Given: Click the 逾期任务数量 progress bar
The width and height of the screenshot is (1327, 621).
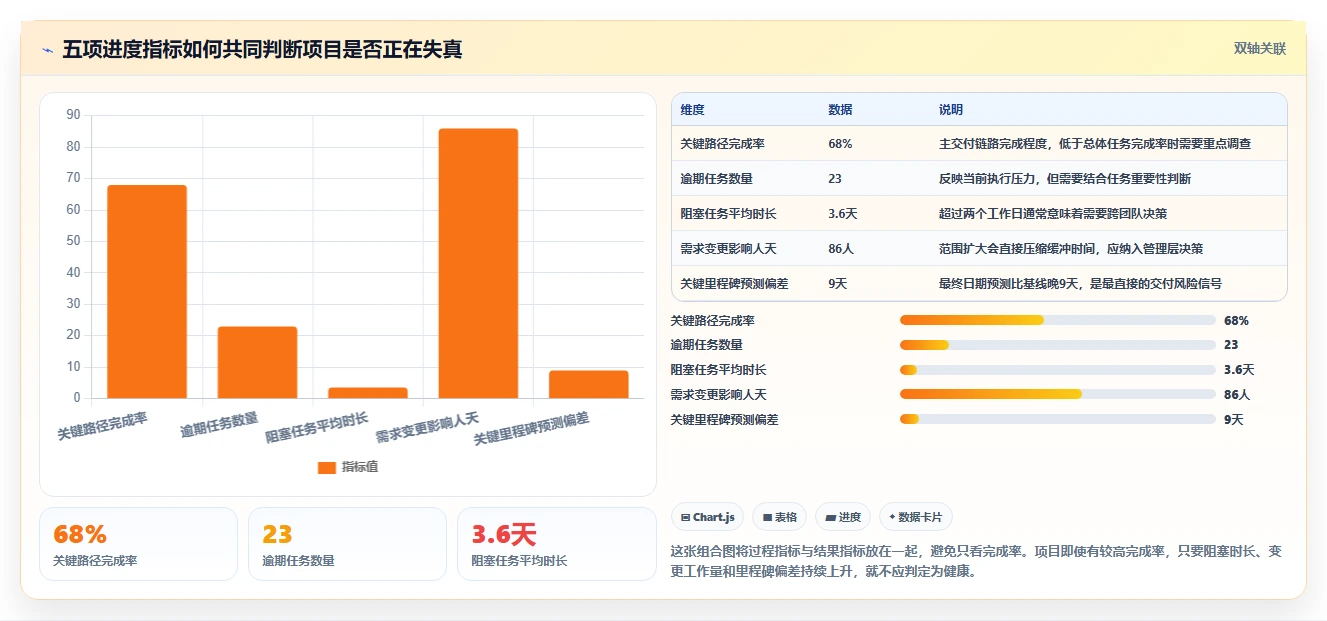Looking at the screenshot, I should 1058,345.
